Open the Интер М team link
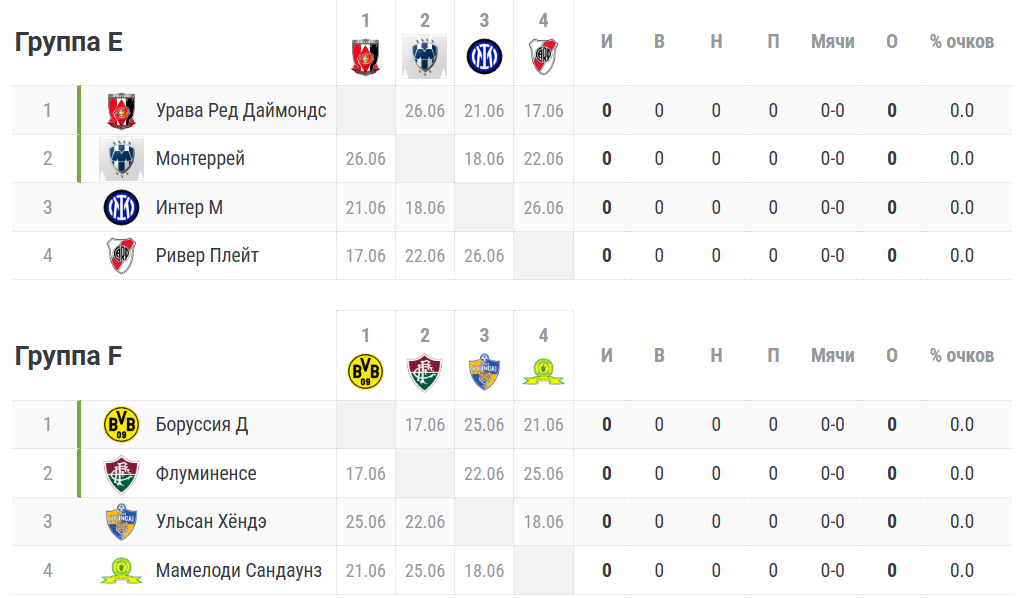 [189, 207]
